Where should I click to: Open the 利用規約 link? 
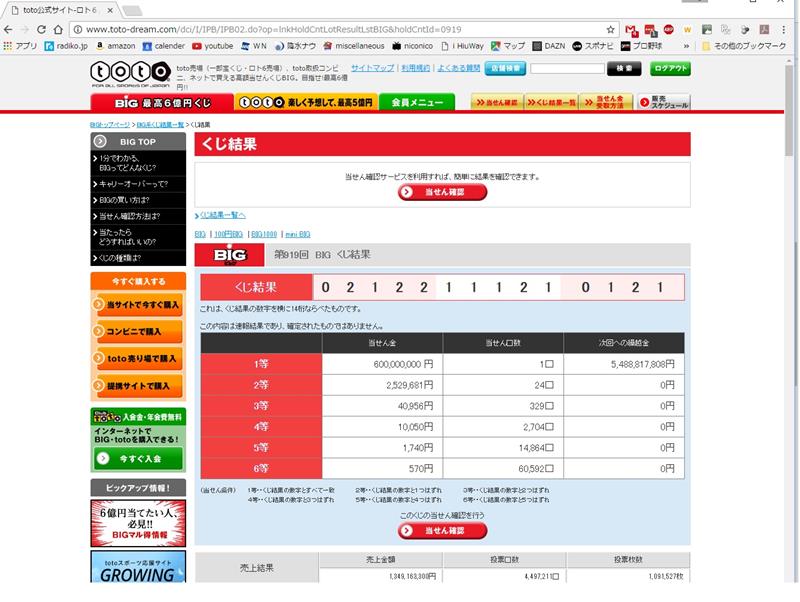coord(415,68)
